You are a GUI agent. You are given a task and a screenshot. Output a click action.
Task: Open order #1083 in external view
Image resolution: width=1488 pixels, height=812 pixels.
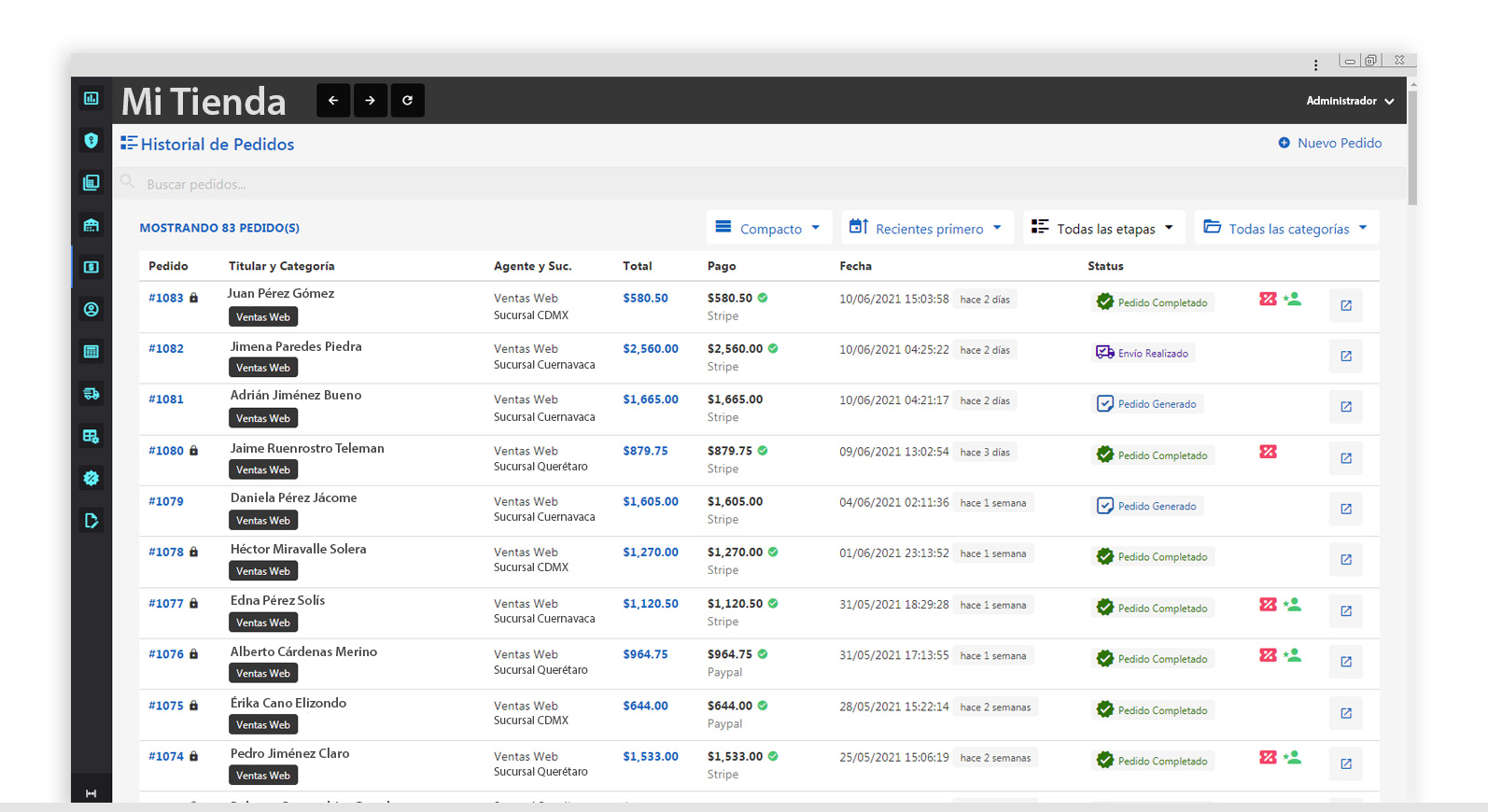point(1346,305)
